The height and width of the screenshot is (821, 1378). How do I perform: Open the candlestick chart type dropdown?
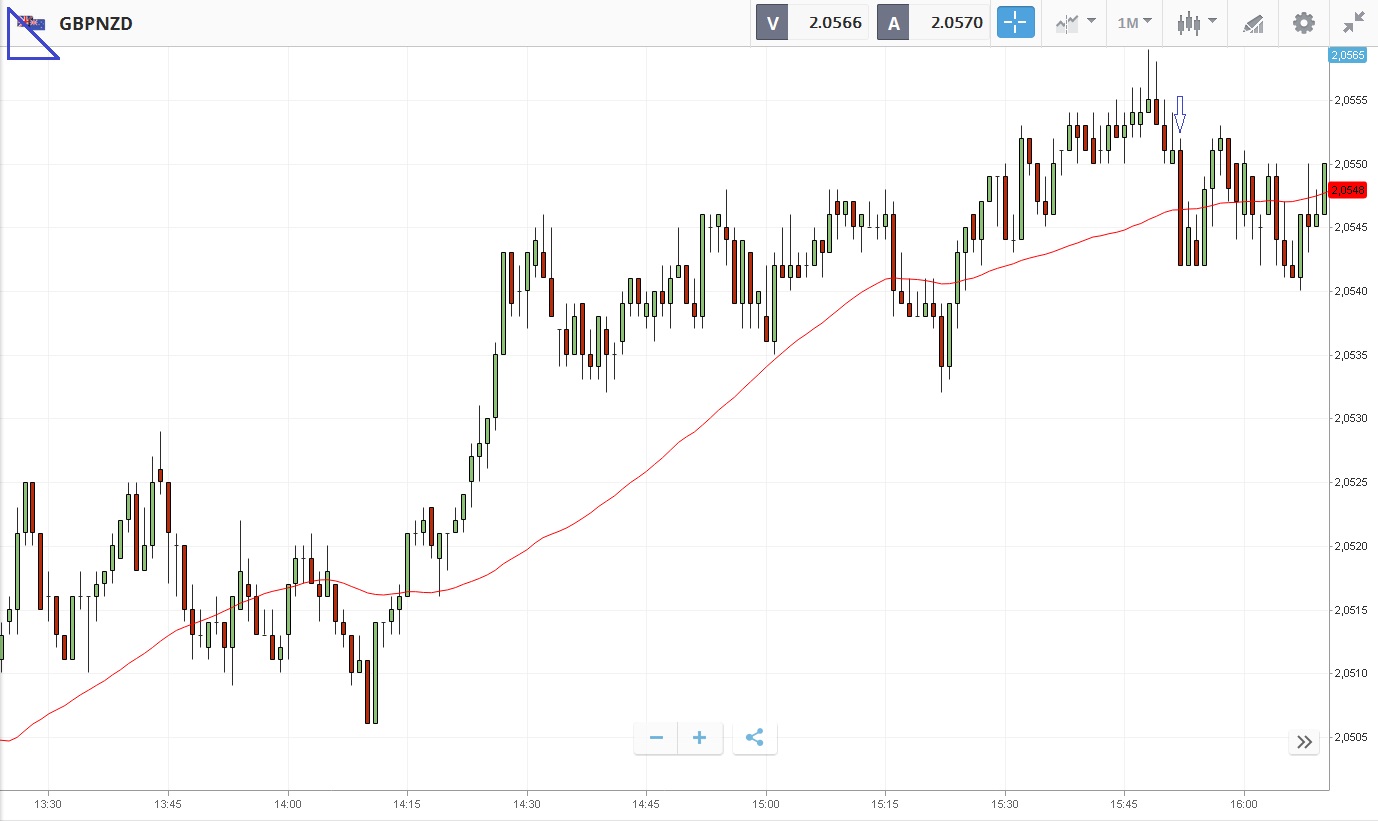point(1196,22)
